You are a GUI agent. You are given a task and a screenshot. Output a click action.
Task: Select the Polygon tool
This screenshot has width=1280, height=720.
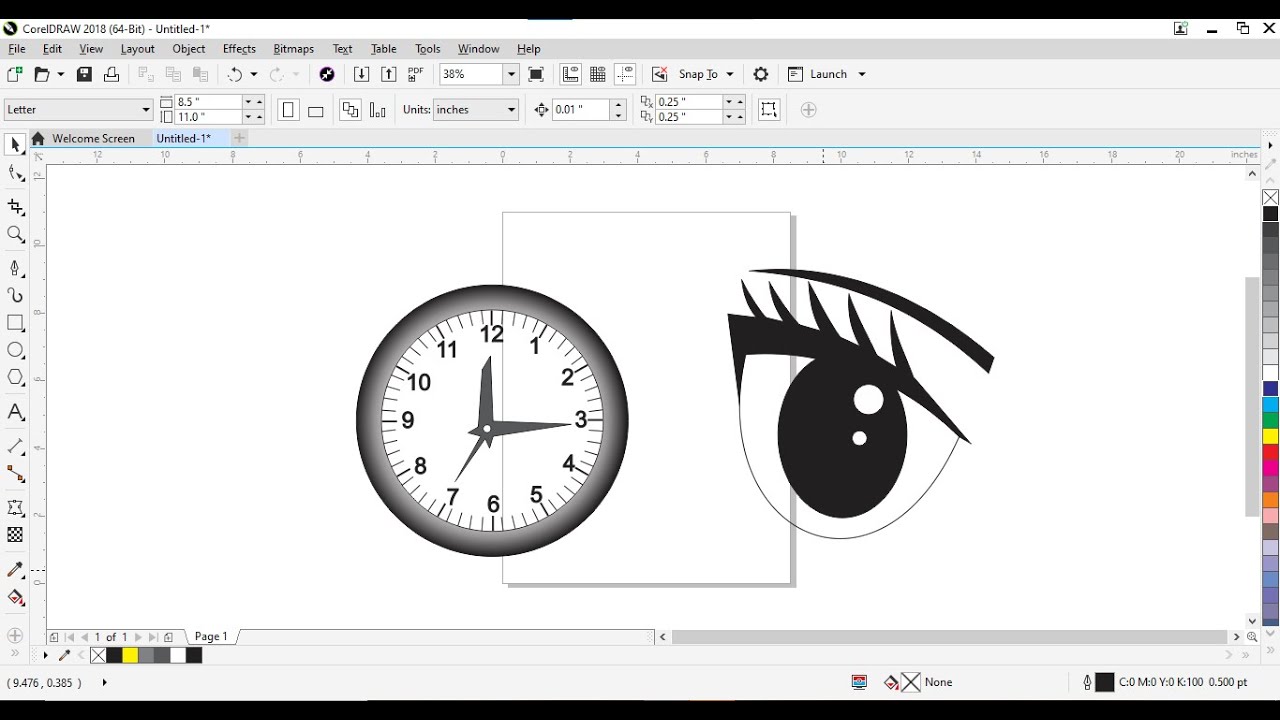[x=15, y=378]
